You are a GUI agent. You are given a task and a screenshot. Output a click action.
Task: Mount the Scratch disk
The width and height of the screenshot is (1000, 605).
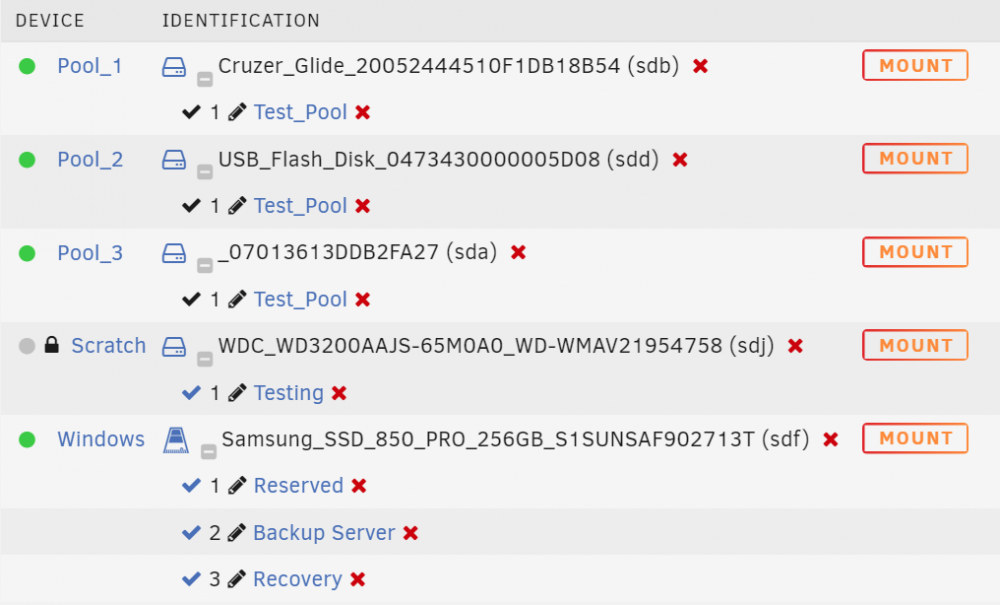pyautogui.click(x=915, y=345)
